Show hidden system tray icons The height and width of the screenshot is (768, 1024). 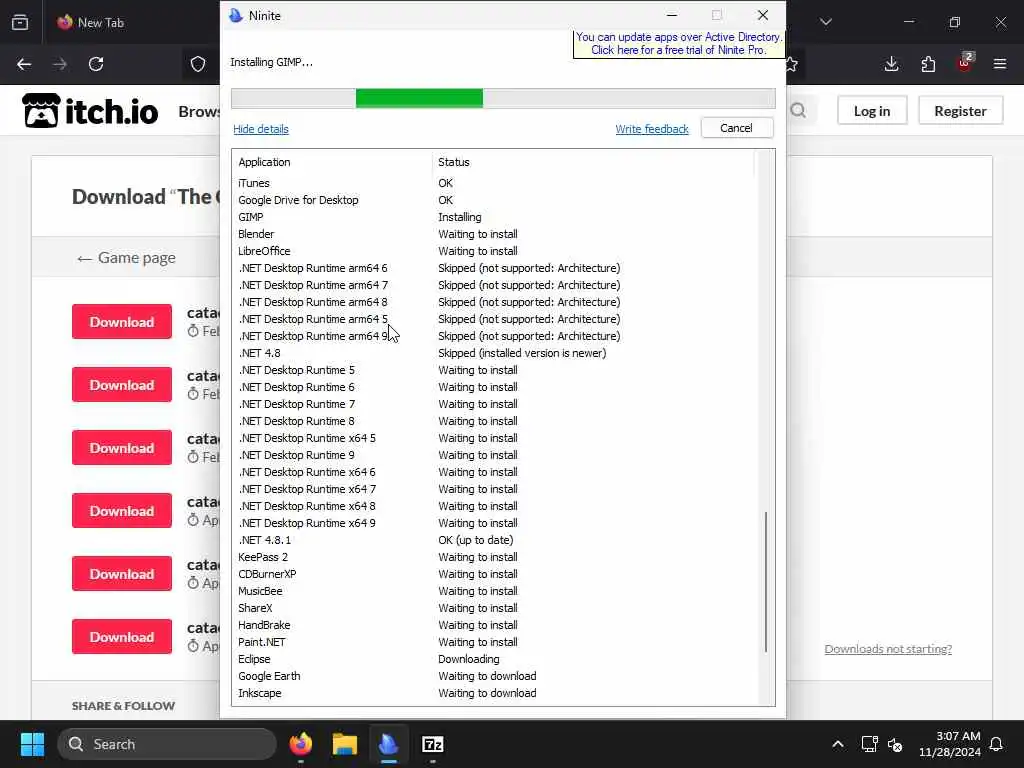pos(838,744)
